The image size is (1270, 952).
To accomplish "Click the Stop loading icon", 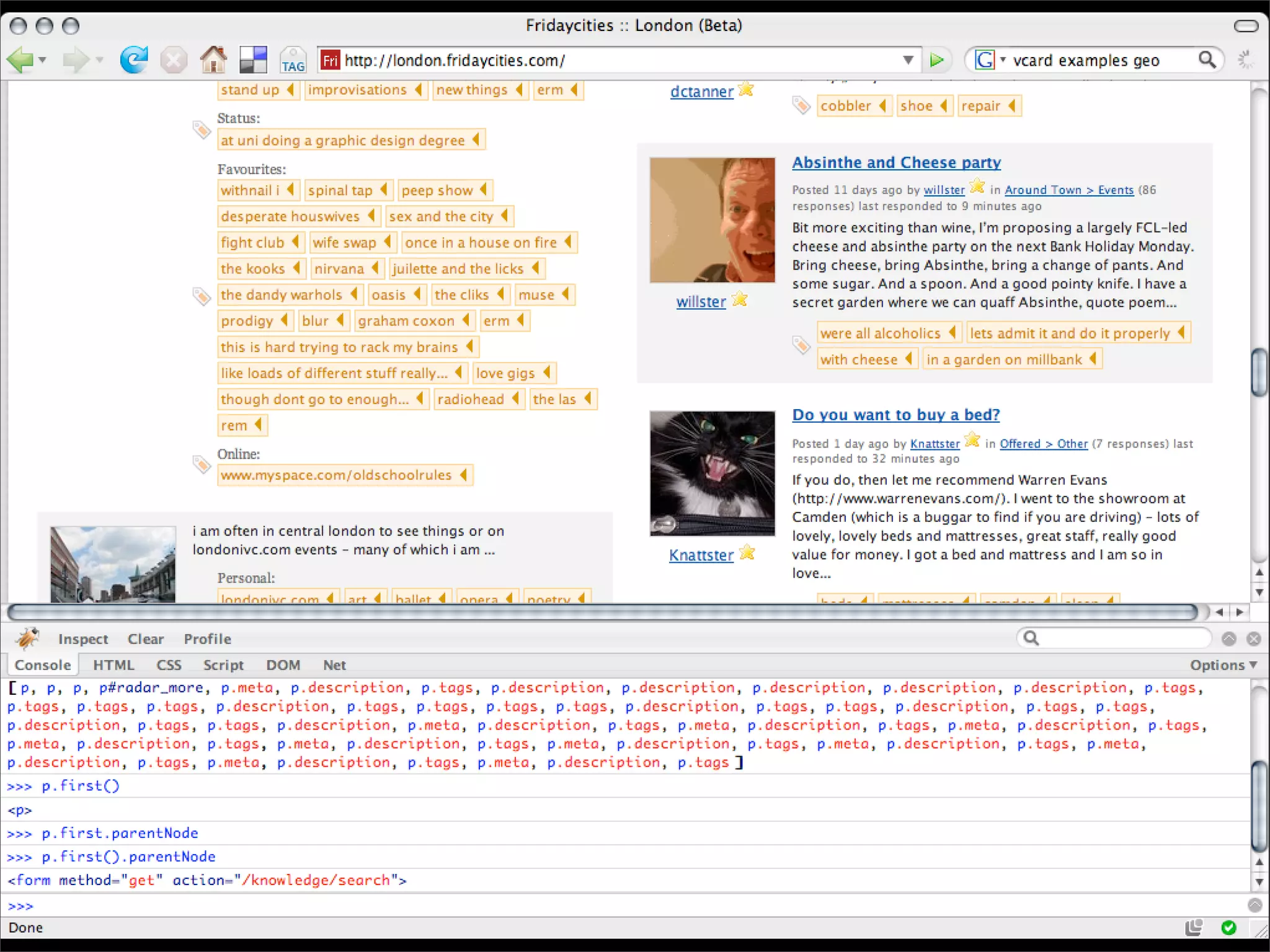I will 174,60.
